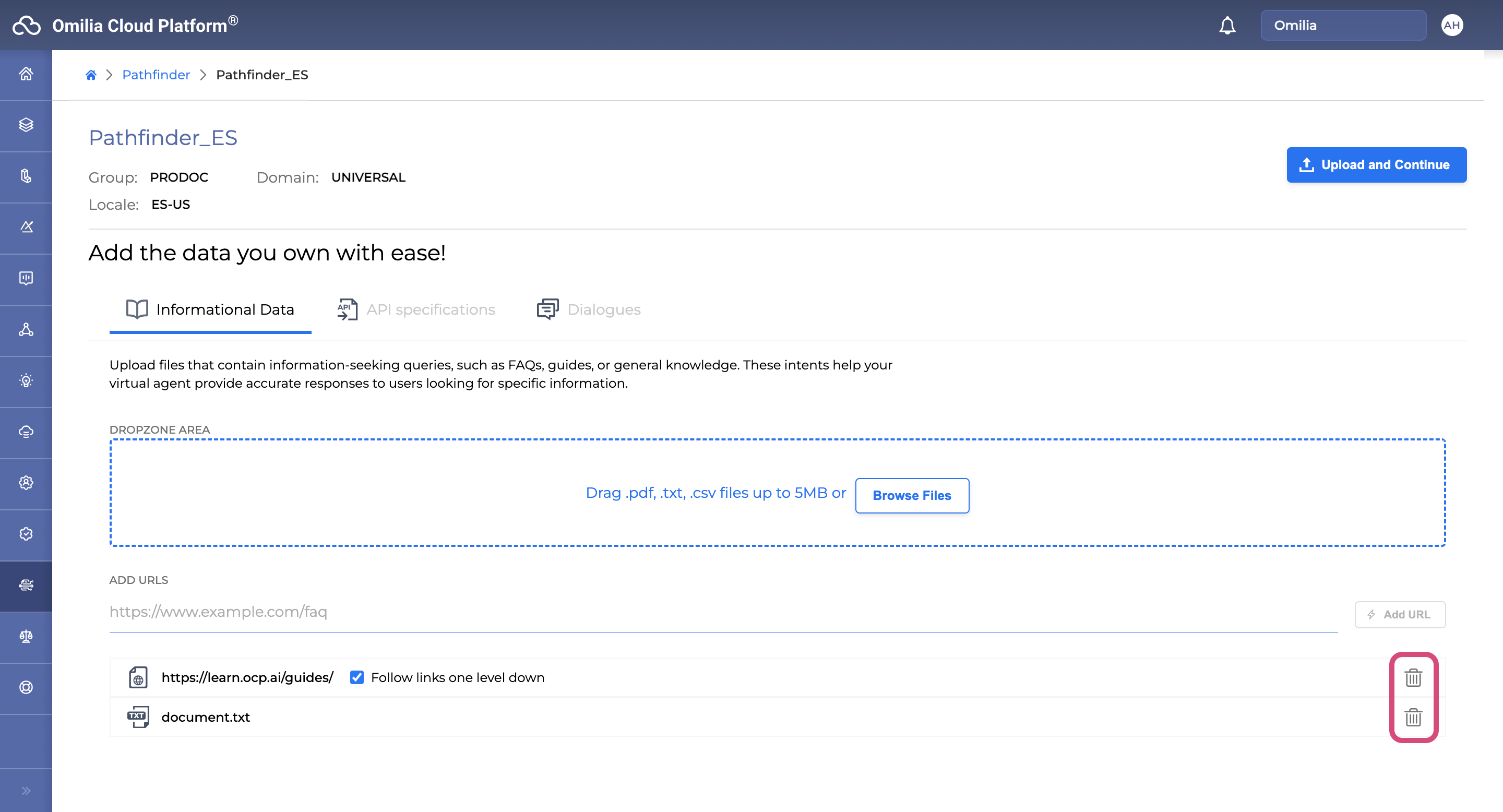Open the lightbulb sidebar icon
1503x812 pixels.
[26, 381]
